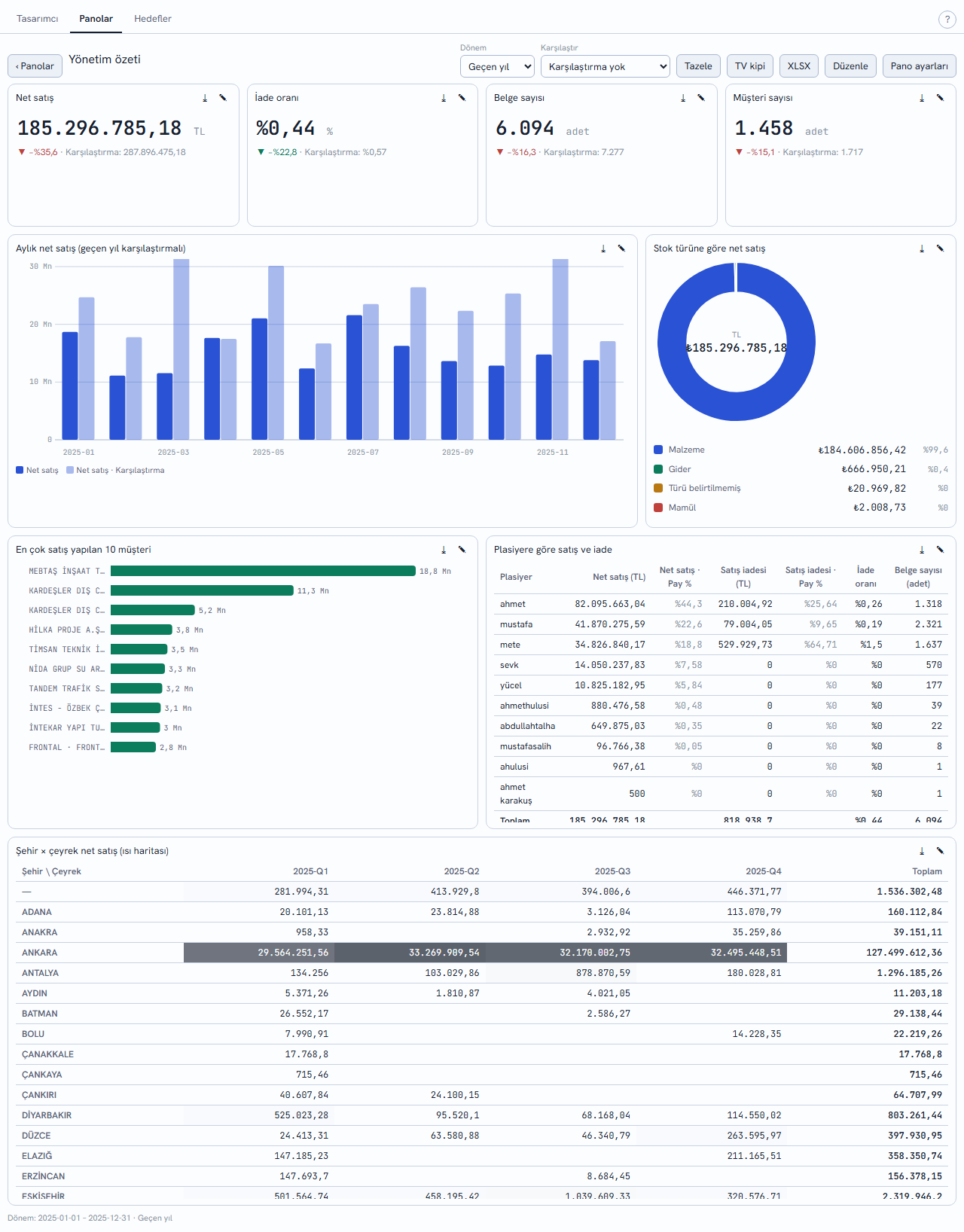The width and height of the screenshot is (964, 1232).
Task: Download the En çok satış yapılan 10 müşteri chart
Action: pos(444,550)
